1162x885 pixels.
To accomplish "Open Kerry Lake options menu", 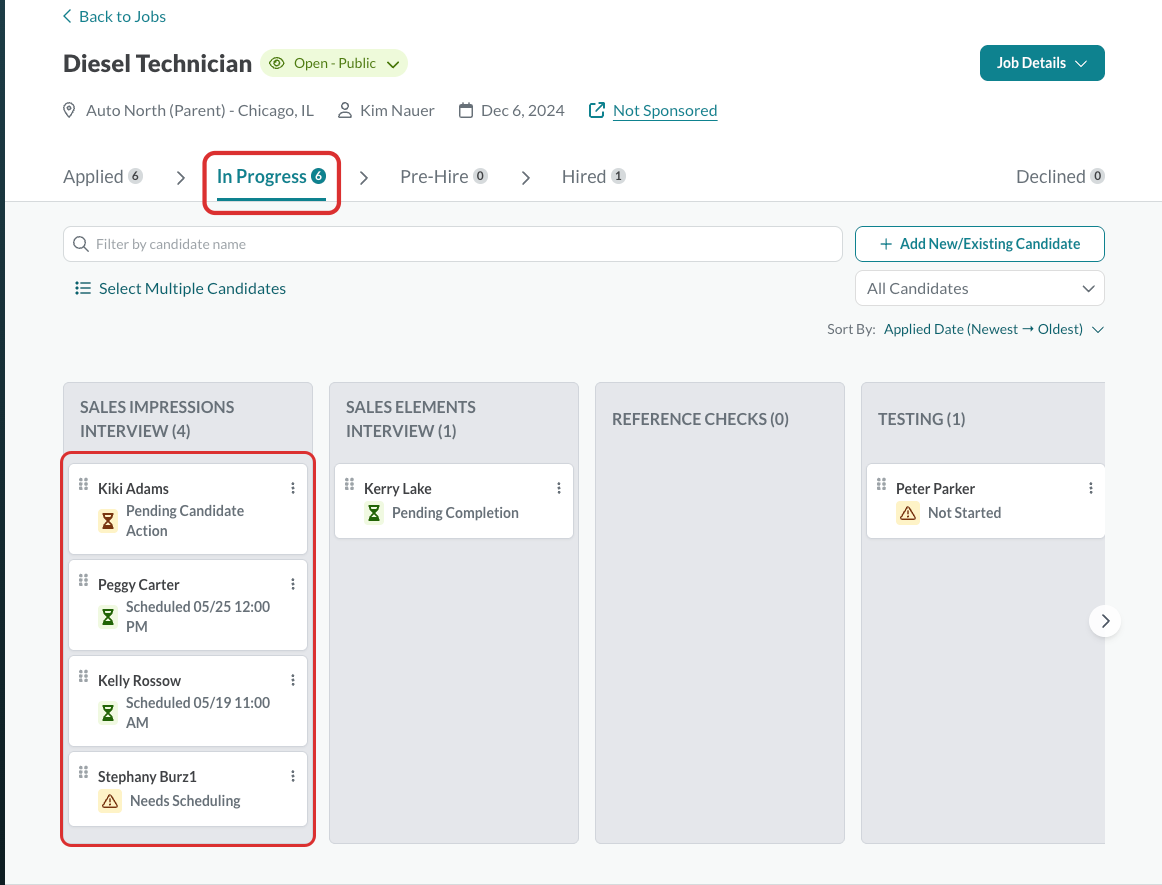I will point(559,488).
